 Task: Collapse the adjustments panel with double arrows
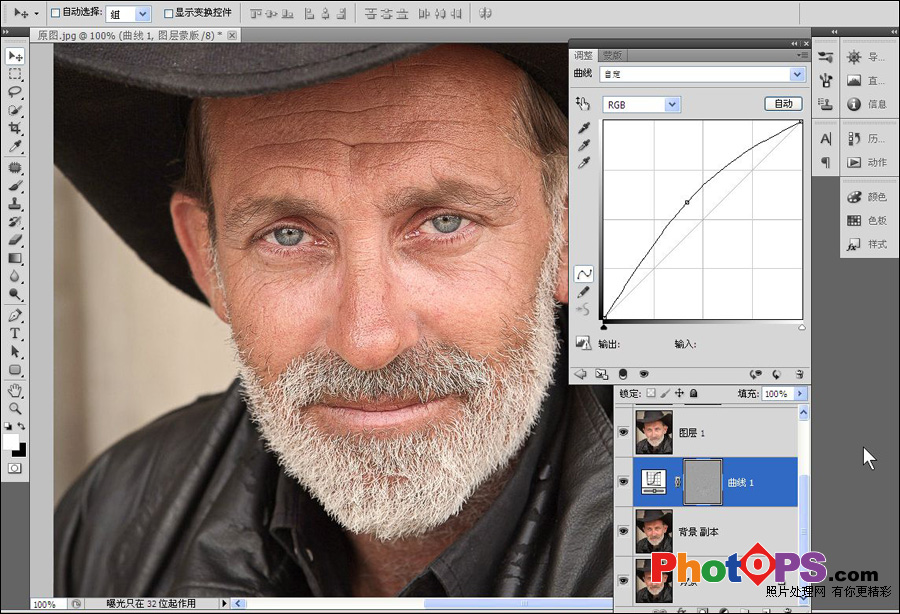(x=794, y=44)
